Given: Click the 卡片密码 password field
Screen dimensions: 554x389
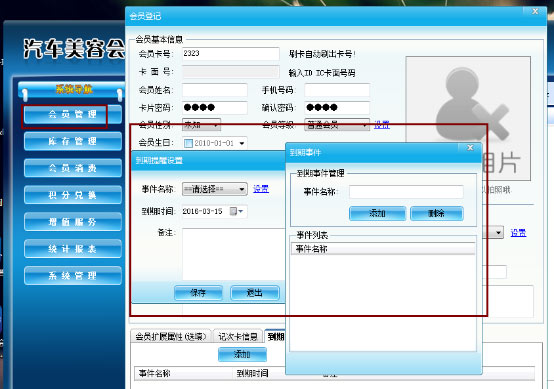Looking at the screenshot, I should pos(214,107).
